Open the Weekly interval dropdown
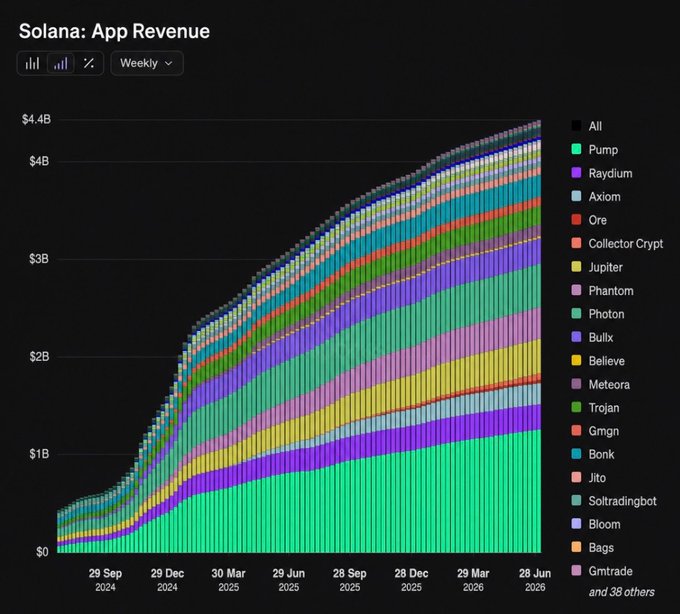Viewport: 680px width, 614px height. [x=147, y=63]
